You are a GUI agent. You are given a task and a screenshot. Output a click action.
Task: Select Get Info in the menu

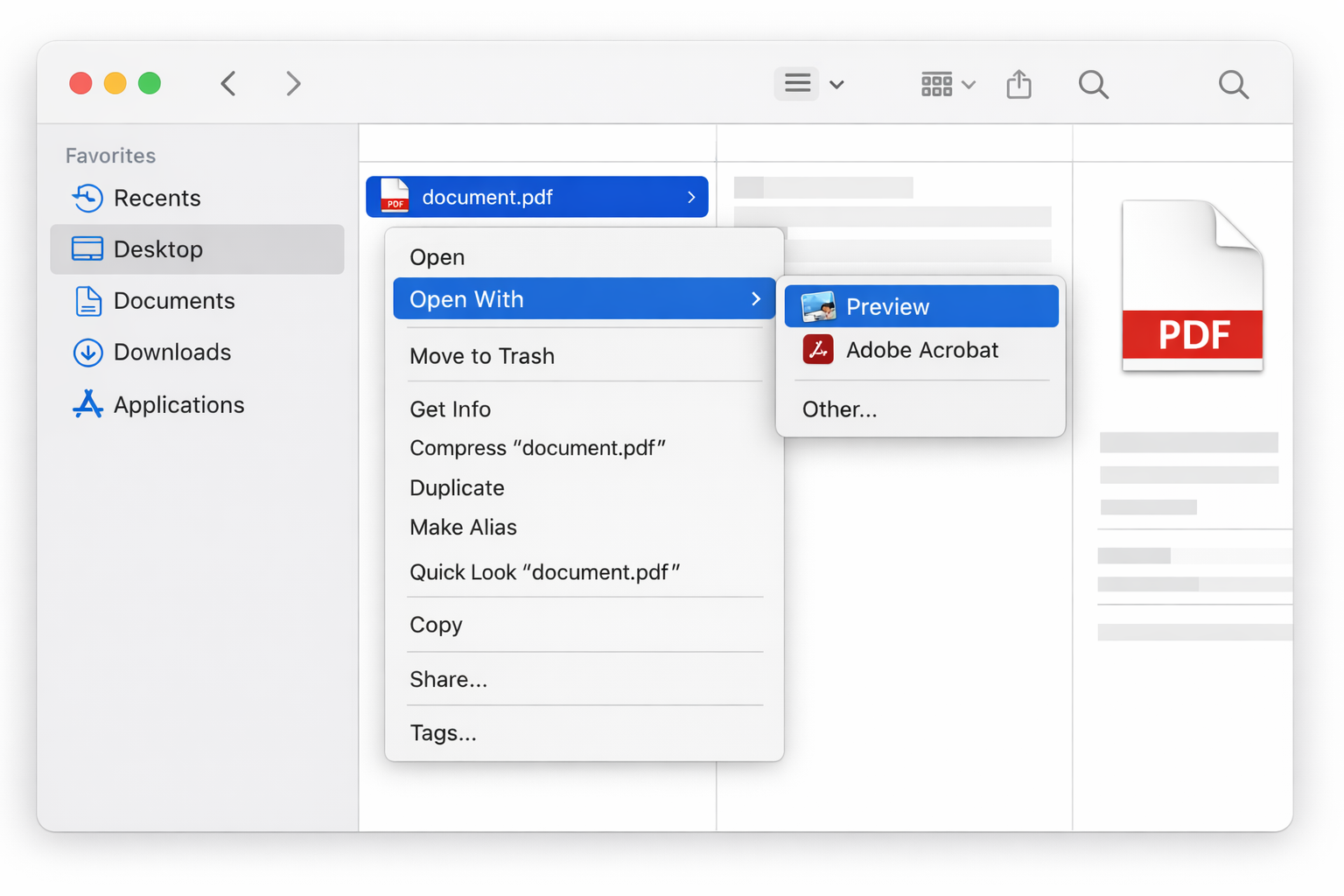584,409
